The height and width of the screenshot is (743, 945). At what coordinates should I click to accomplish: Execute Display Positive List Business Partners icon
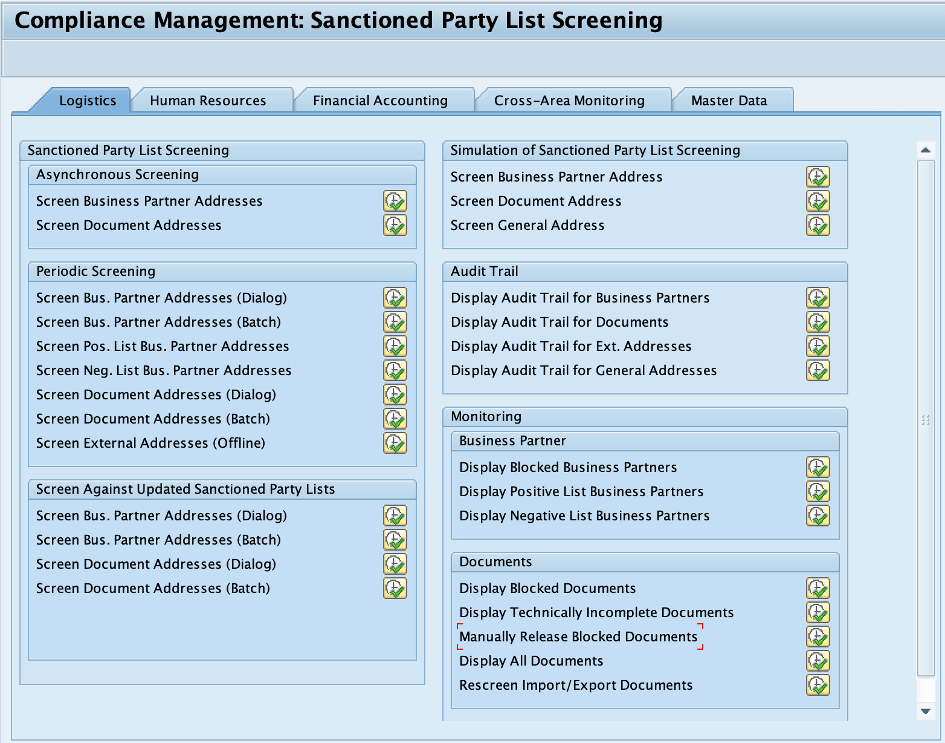pos(818,491)
